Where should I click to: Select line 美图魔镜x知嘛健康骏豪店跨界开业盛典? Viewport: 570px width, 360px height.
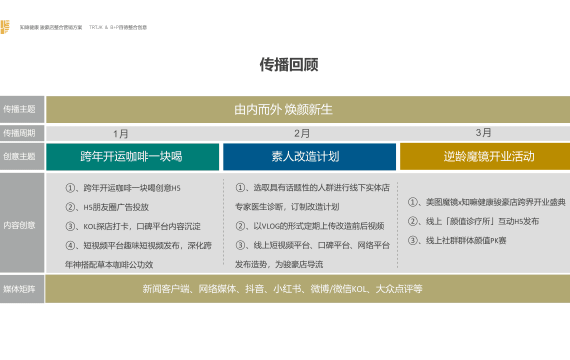tap(487, 202)
